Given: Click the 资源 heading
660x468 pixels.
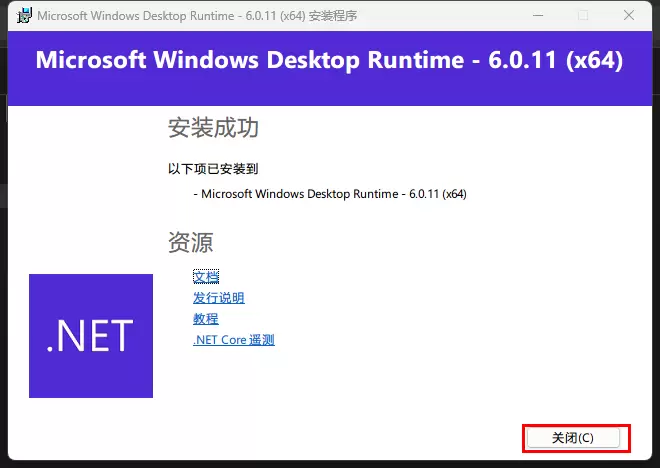Looking at the screenshot, I should click(190, 242).
